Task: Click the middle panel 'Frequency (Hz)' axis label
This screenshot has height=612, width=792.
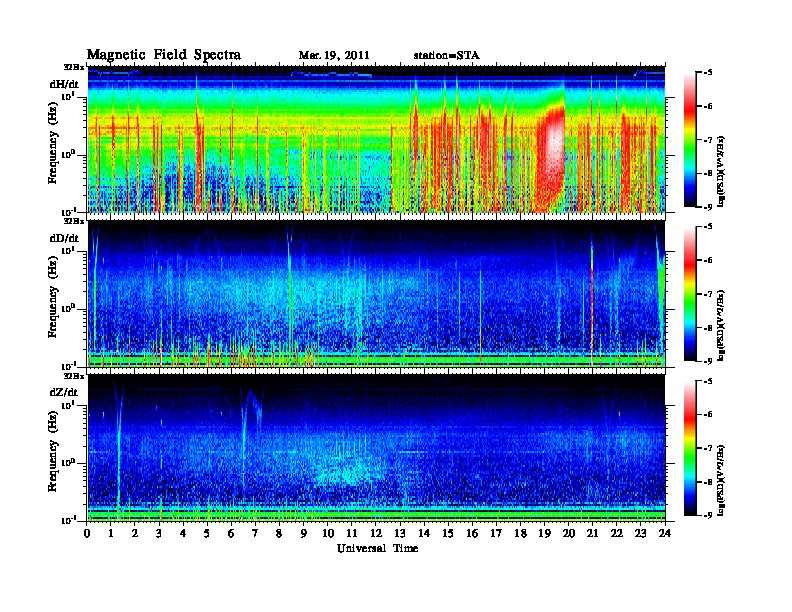Action: [x=52, y=297]
